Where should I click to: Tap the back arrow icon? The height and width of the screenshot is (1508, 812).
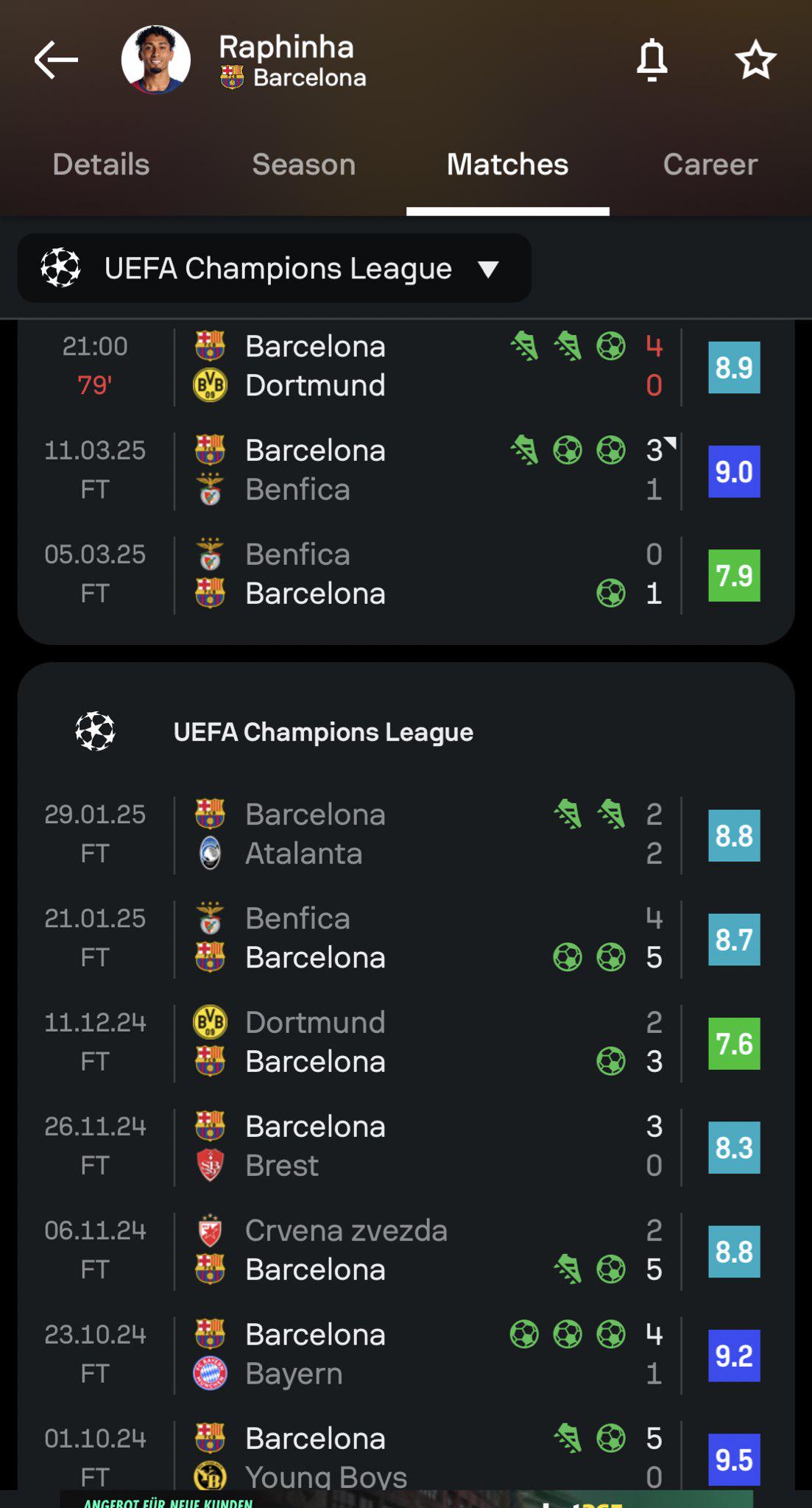click(x=56, y=60)
